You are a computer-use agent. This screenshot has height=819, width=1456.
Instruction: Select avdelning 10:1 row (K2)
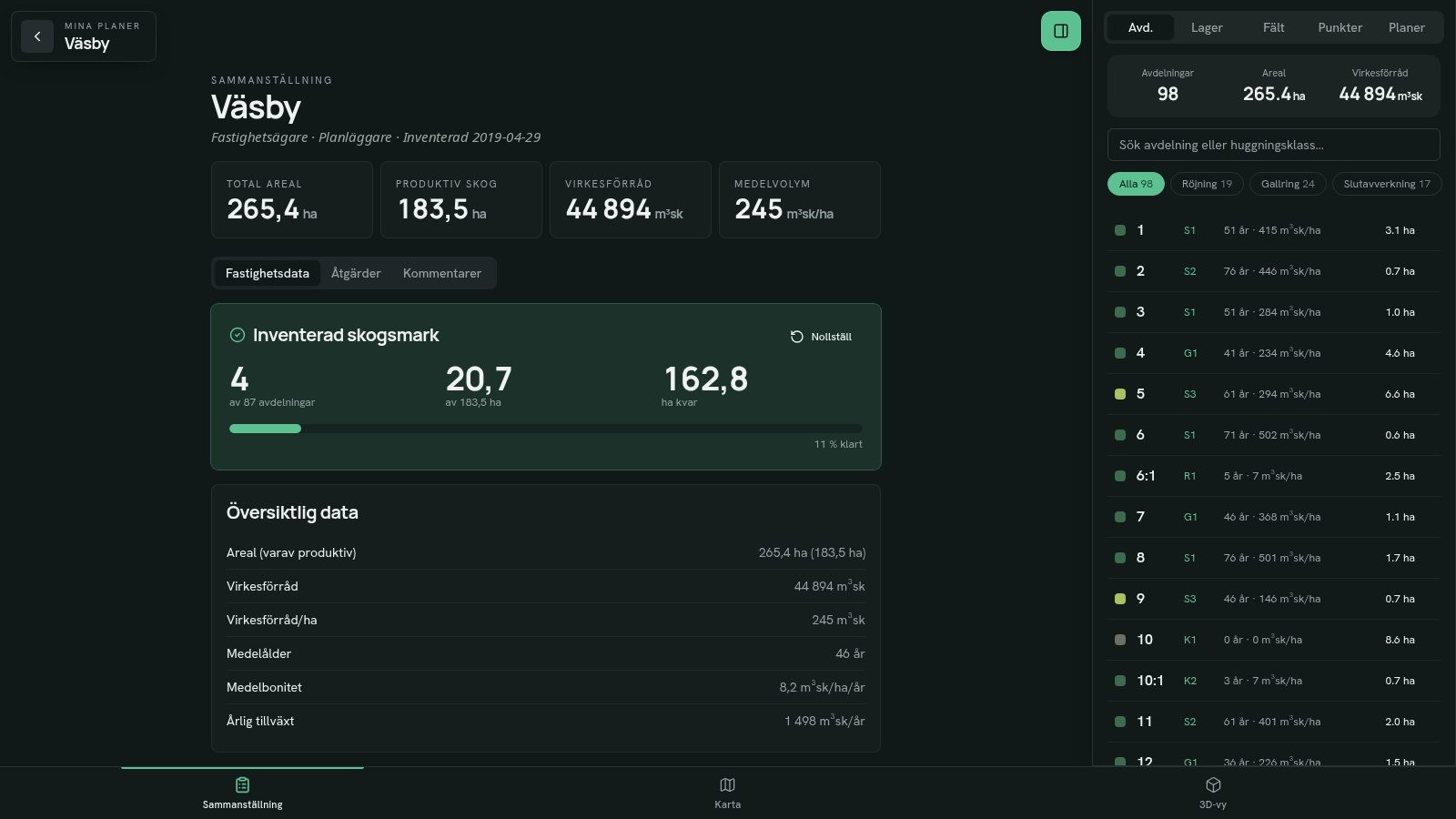pos(1274,681)
